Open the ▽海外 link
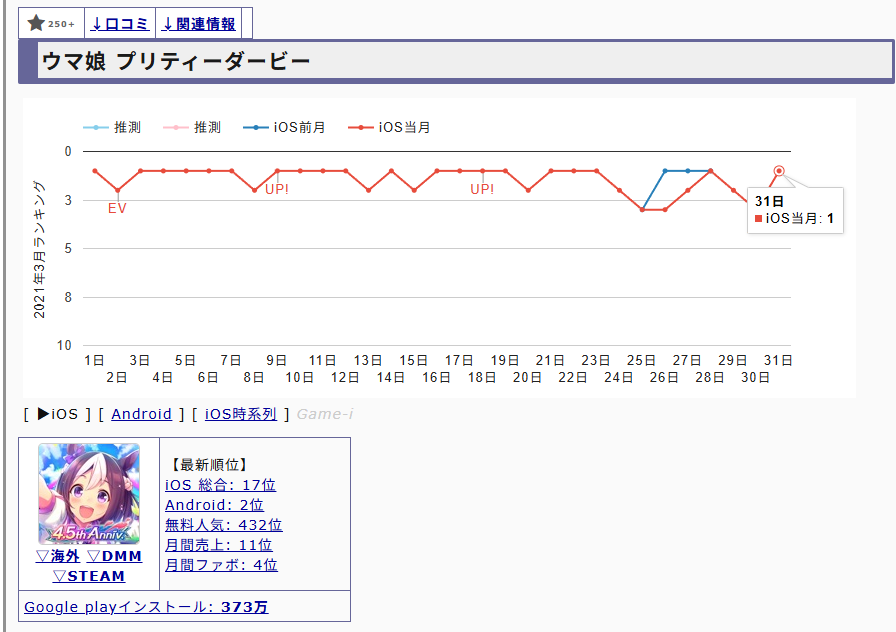Screen dimensions: 896x632 58,556
